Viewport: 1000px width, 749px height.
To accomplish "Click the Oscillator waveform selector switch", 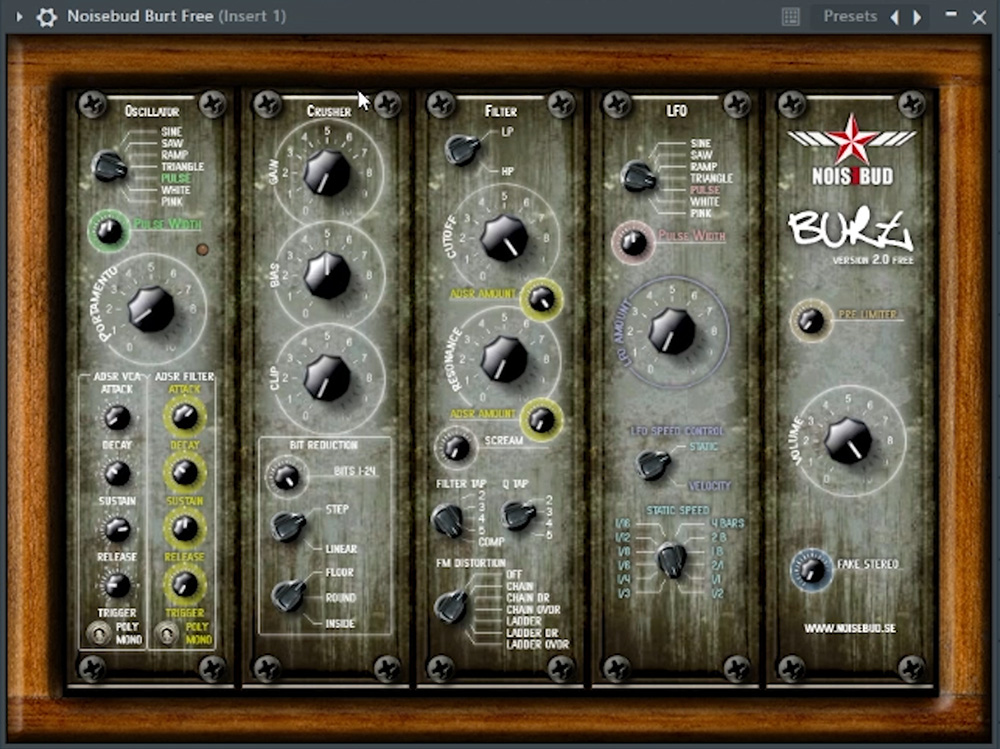I will [x=109, y=166].
